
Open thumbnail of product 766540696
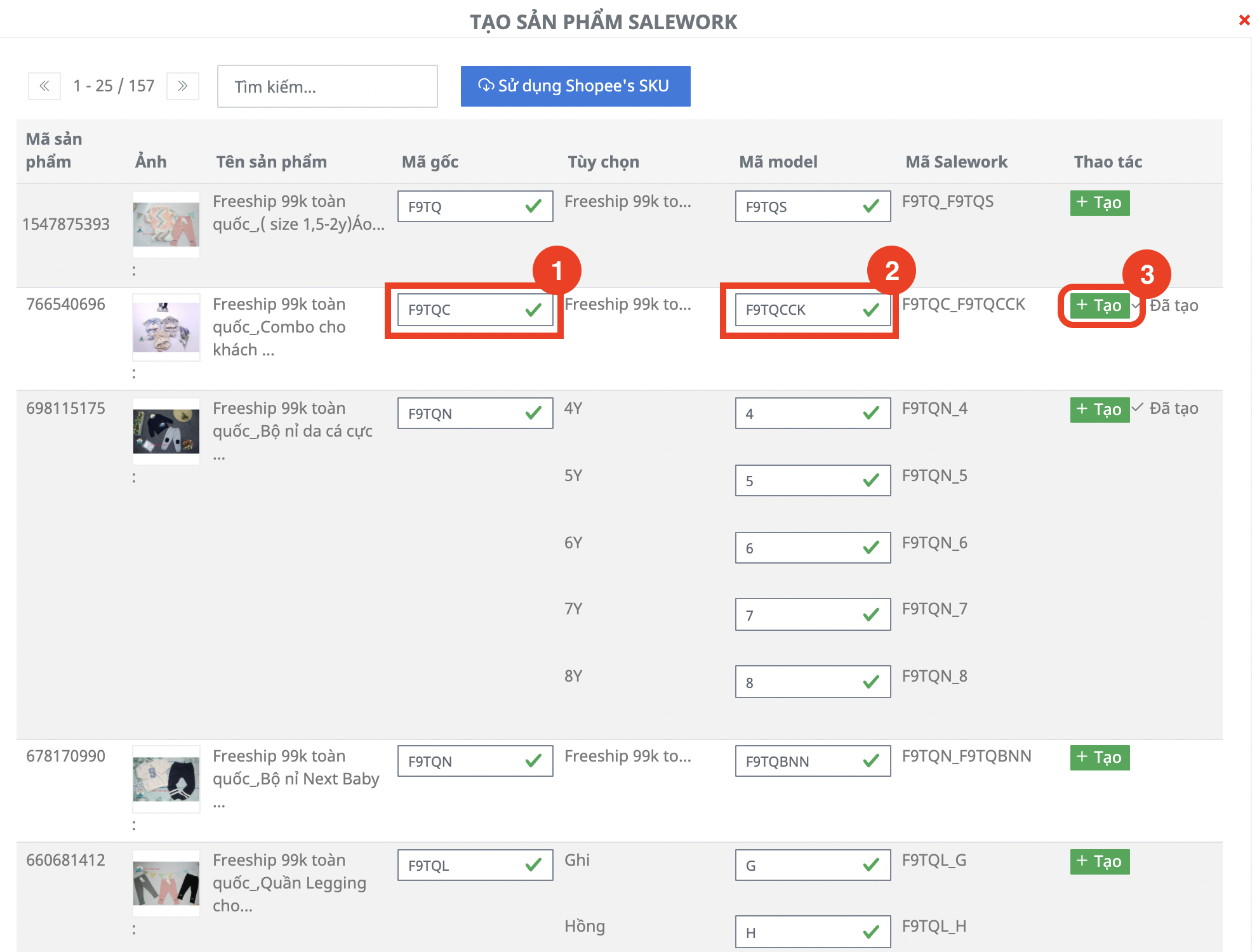click(166, 327)
